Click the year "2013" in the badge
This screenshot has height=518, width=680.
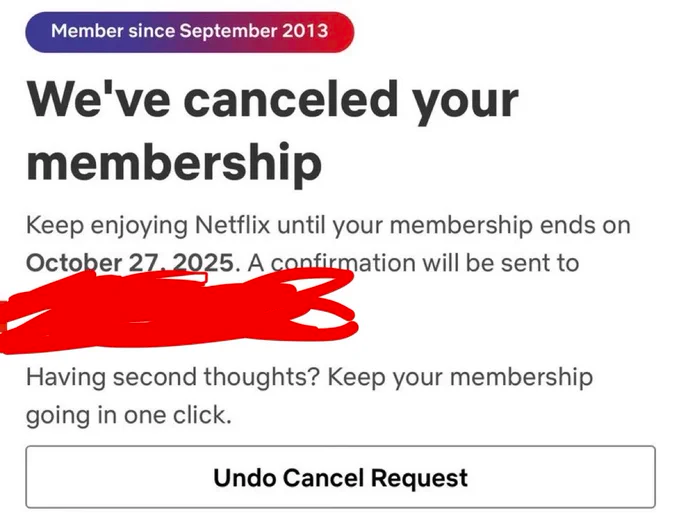[x=304, y=31]
